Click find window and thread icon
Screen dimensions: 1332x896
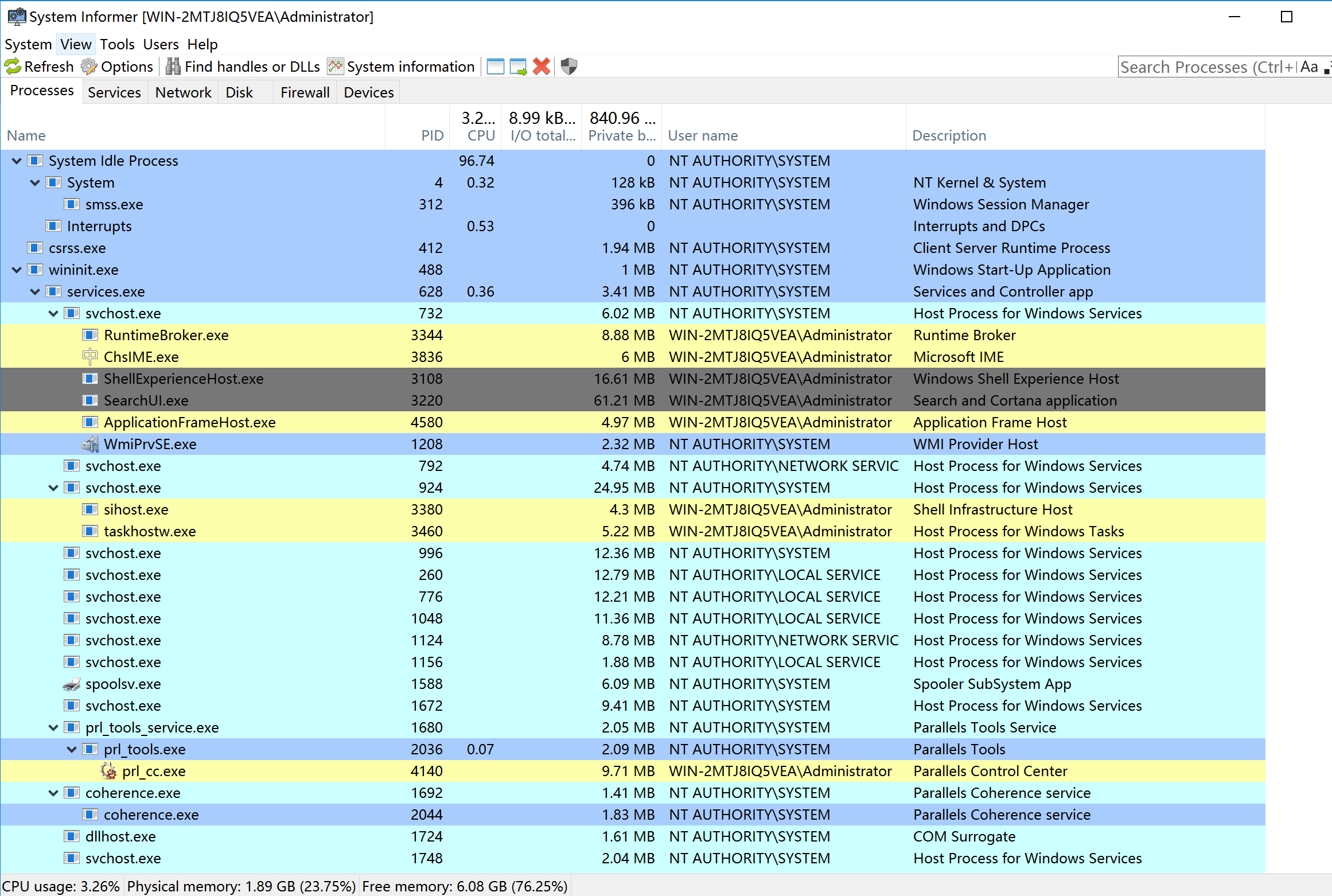click(x=518, y=67)
